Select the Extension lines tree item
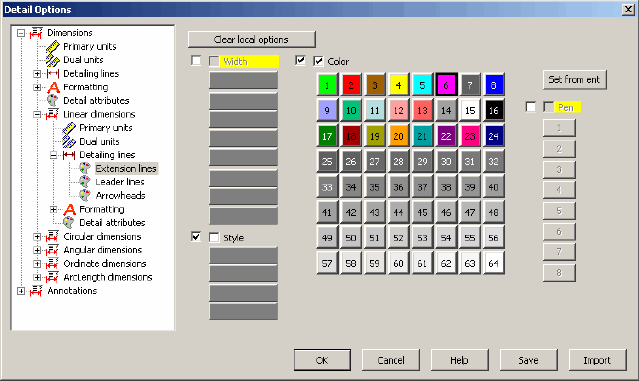The image size is (639, 381). click(126, 168)
